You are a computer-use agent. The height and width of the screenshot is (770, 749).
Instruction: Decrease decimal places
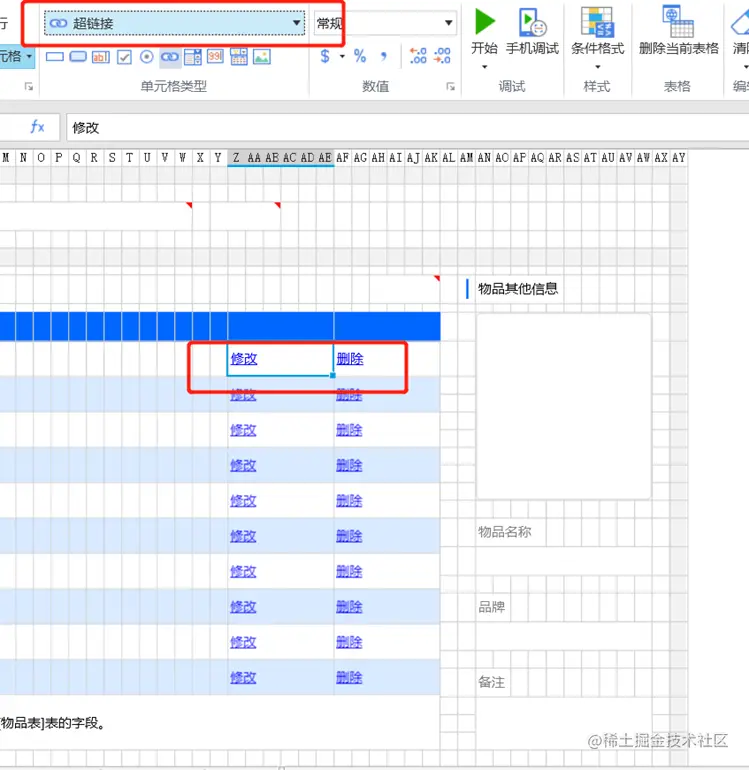[x=442, y=56]
